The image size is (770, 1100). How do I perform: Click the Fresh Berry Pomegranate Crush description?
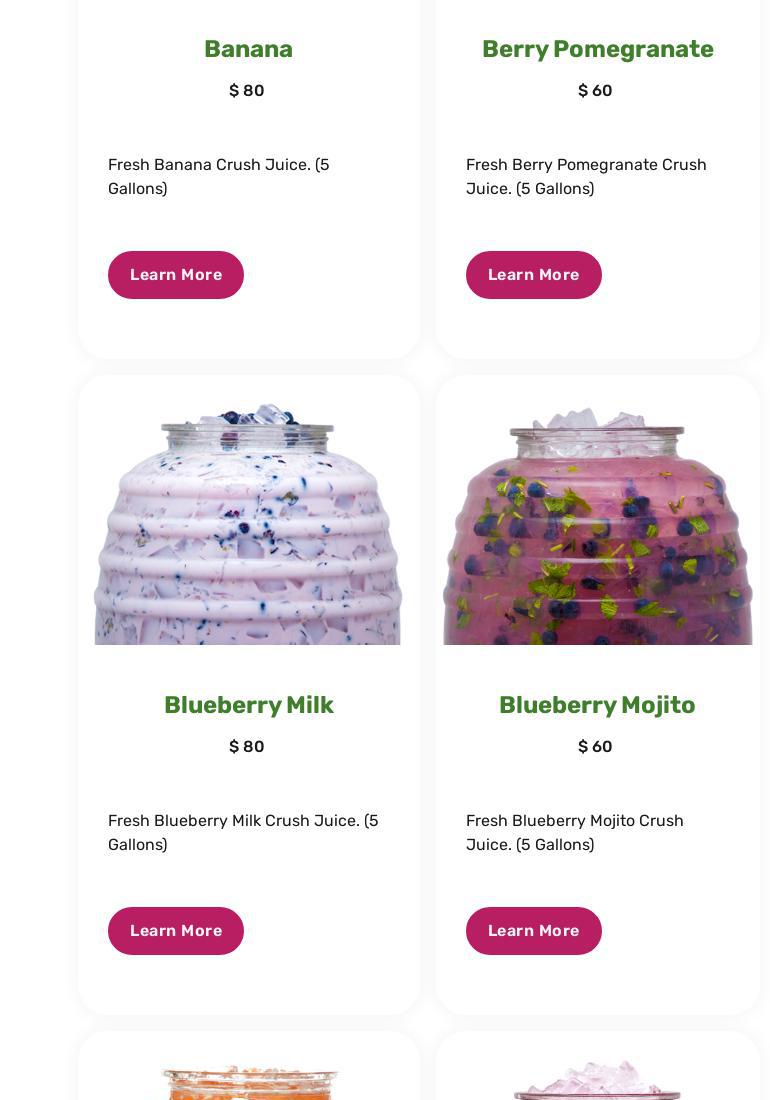click(x=586, y=176)
